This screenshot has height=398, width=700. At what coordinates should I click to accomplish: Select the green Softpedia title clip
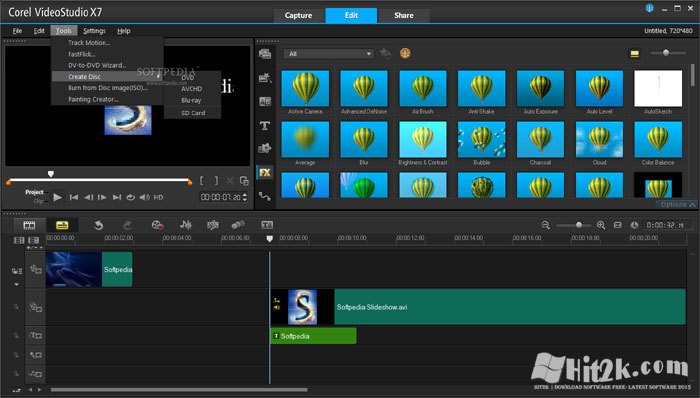pyautogui.click(x=313, y=336)
